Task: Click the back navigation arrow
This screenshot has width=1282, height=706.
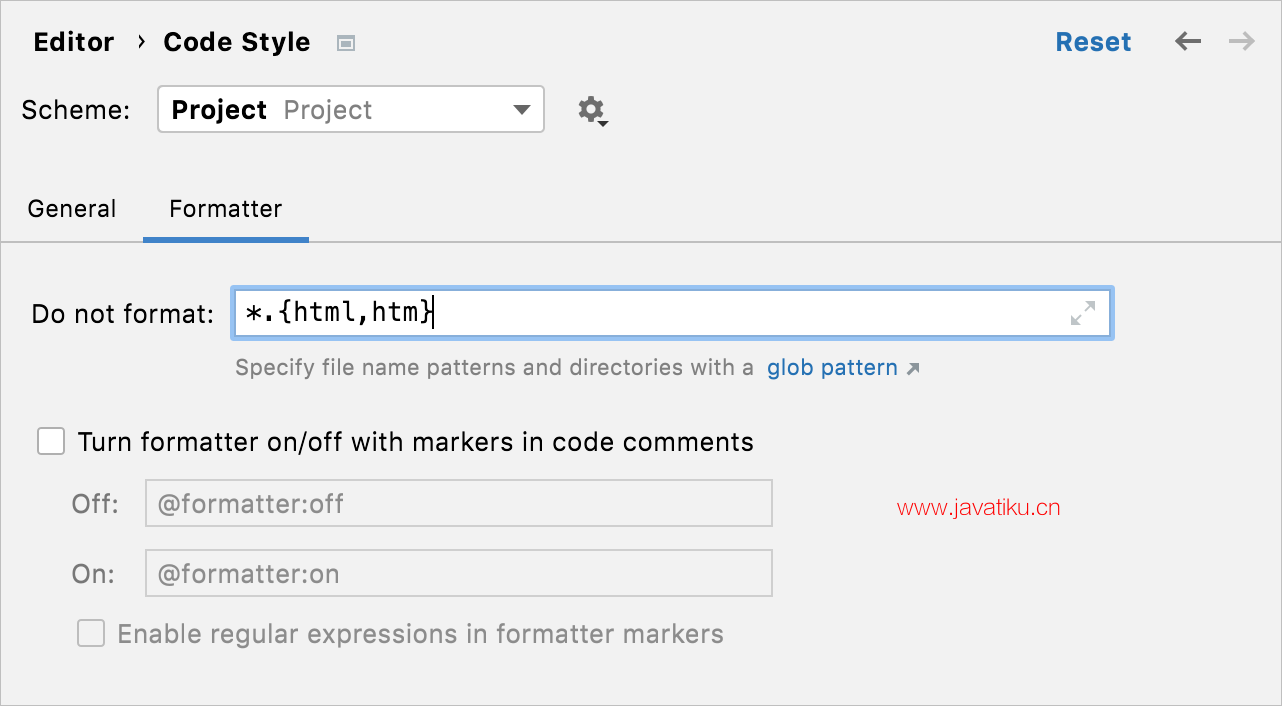Action: coord(1188,42)
